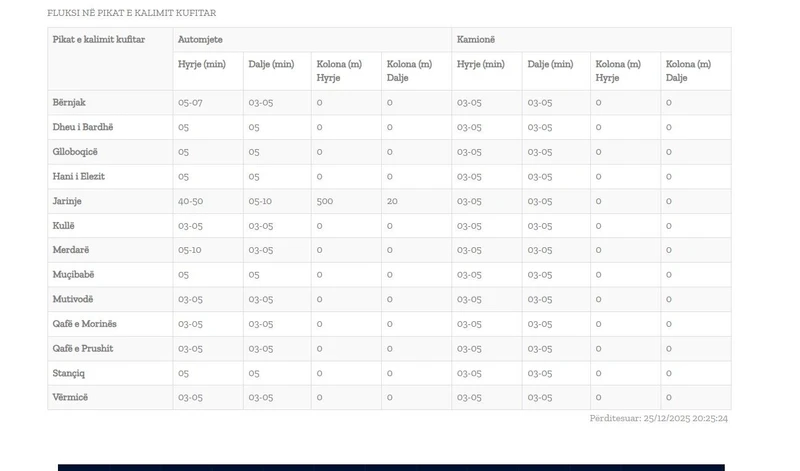Viewport: 800px width, 471px height.
Task: Select the Automjete column group header
Action: click(x=200, y=39)
